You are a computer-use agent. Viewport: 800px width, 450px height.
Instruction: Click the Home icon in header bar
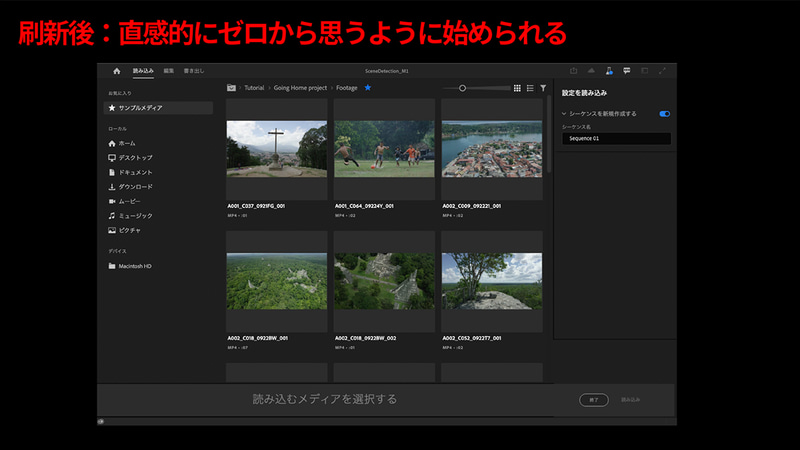pyautogui.click(x=117, y=71)
